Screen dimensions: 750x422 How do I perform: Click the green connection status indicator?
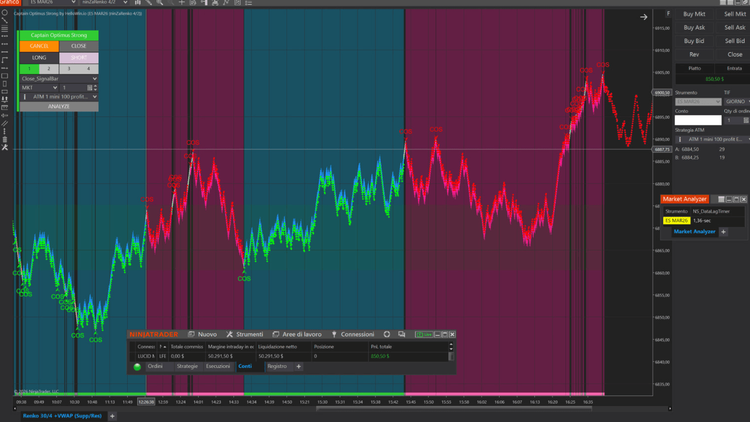click(138, 367)
